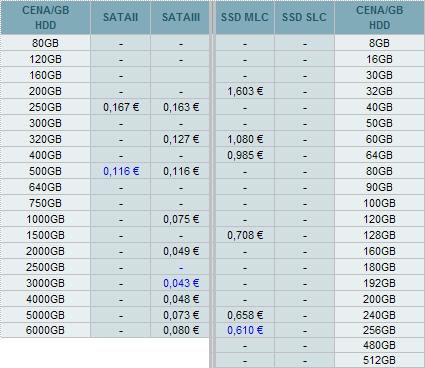Click the 0,163 € price cell

(181, 107)
